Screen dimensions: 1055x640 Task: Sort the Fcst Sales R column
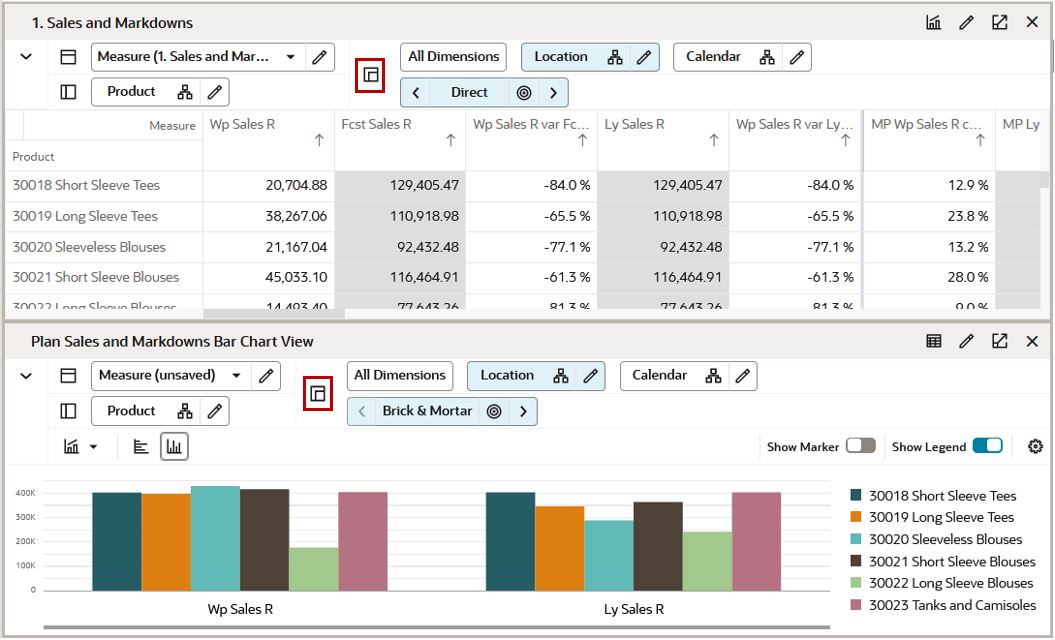pos(451,140)
